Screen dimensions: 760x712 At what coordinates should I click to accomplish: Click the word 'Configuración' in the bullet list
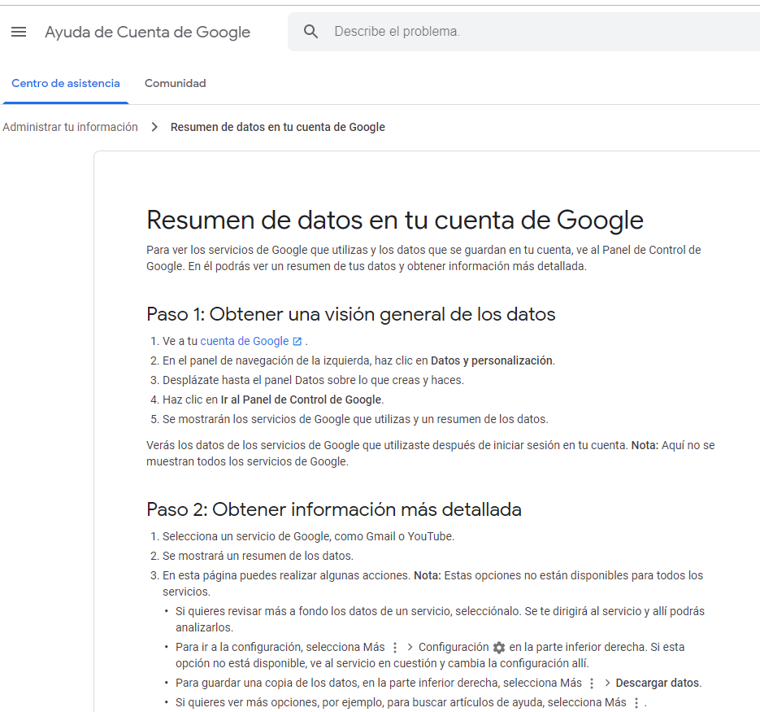pyautogui.click(x=454, y=647)
